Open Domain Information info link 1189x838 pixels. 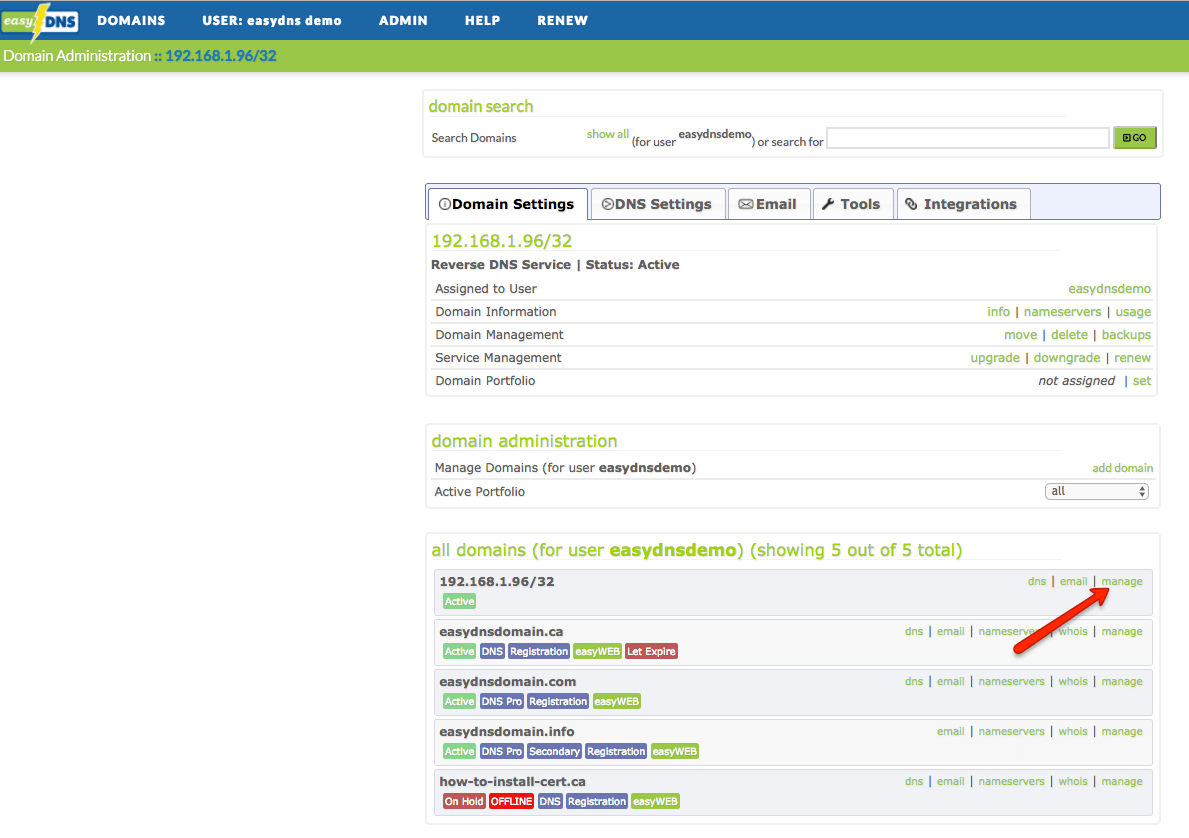click(998, 312)
